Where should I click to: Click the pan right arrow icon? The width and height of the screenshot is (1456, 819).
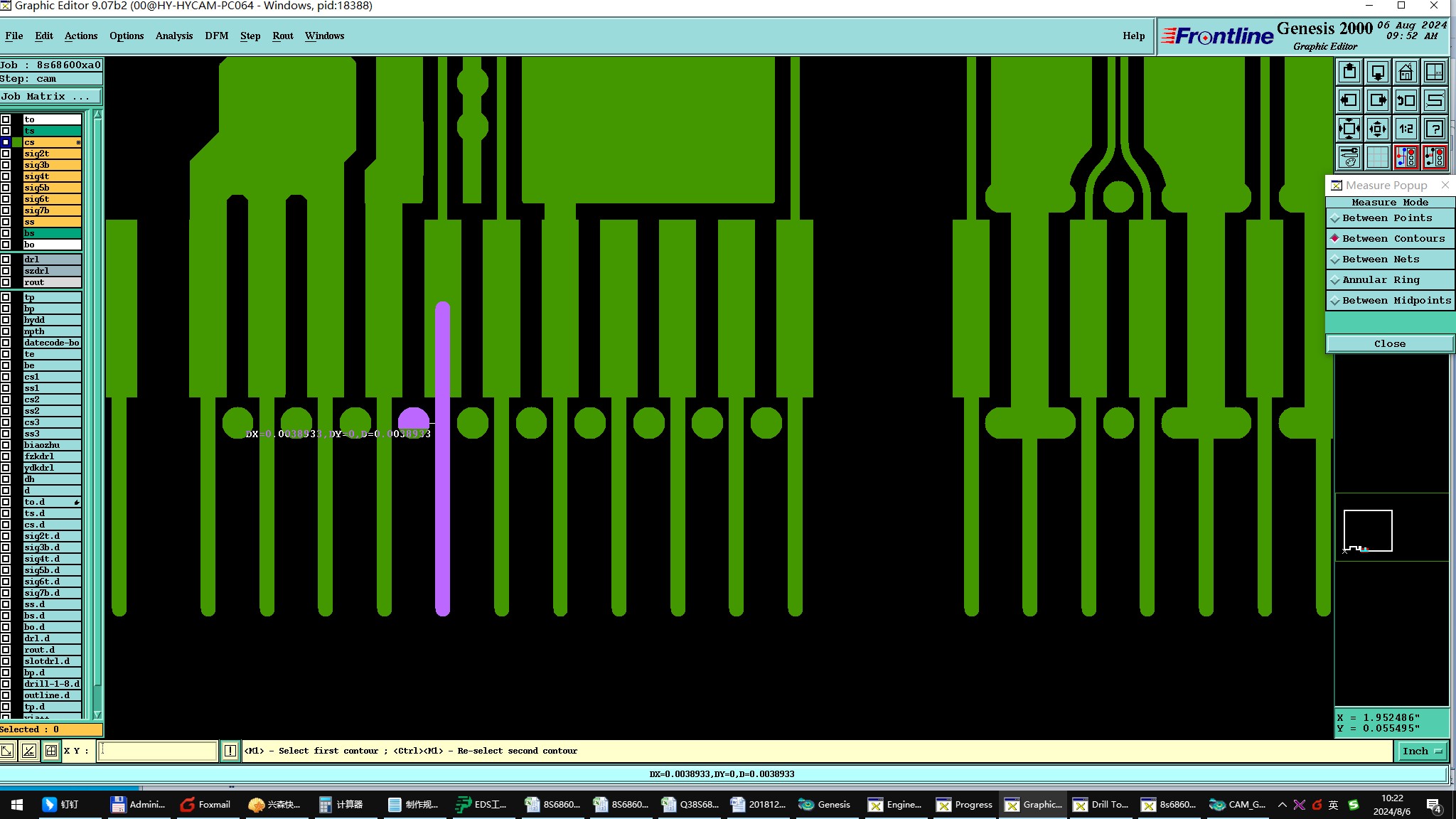pos(1378,101)
